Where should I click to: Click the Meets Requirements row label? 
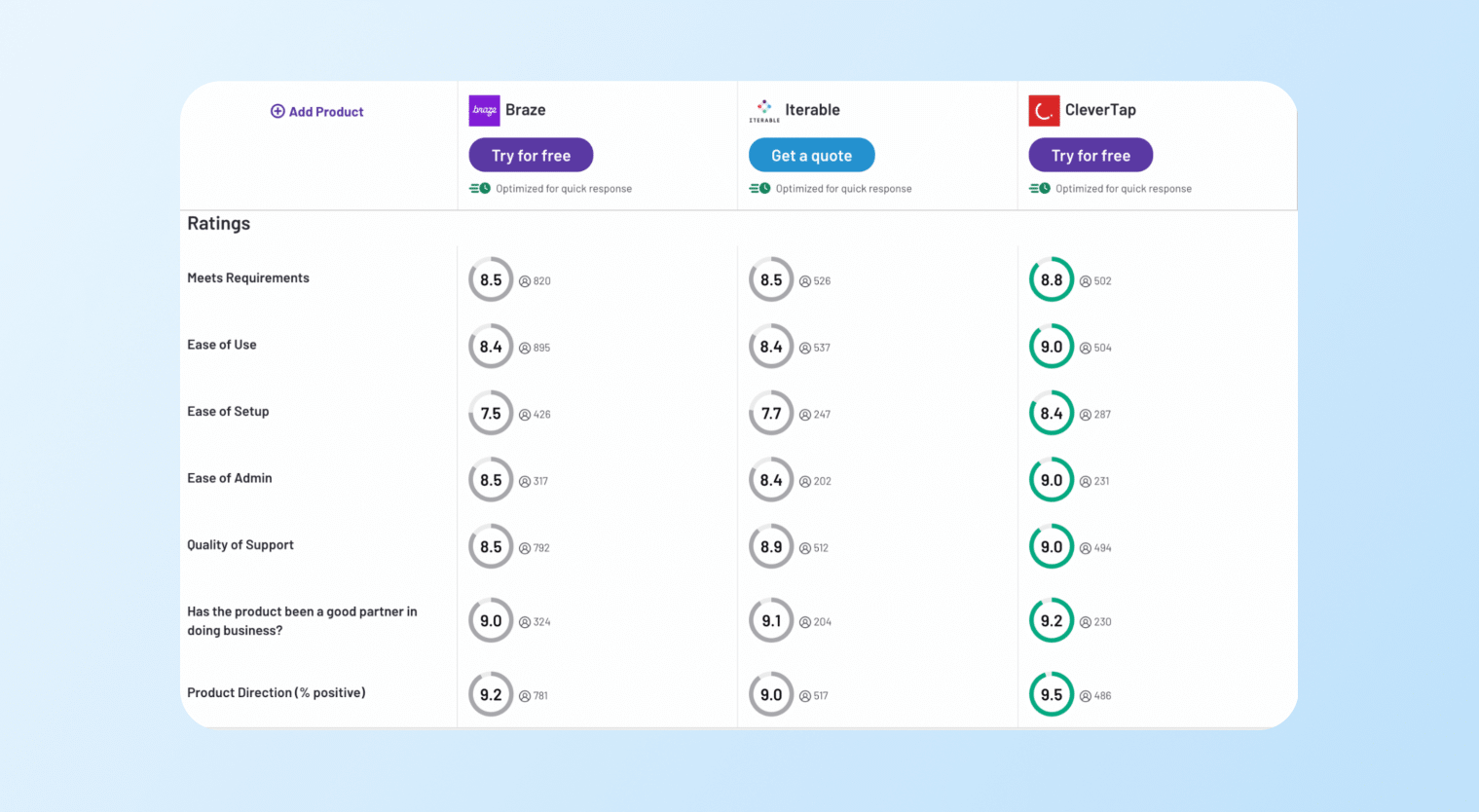(247, 277)
